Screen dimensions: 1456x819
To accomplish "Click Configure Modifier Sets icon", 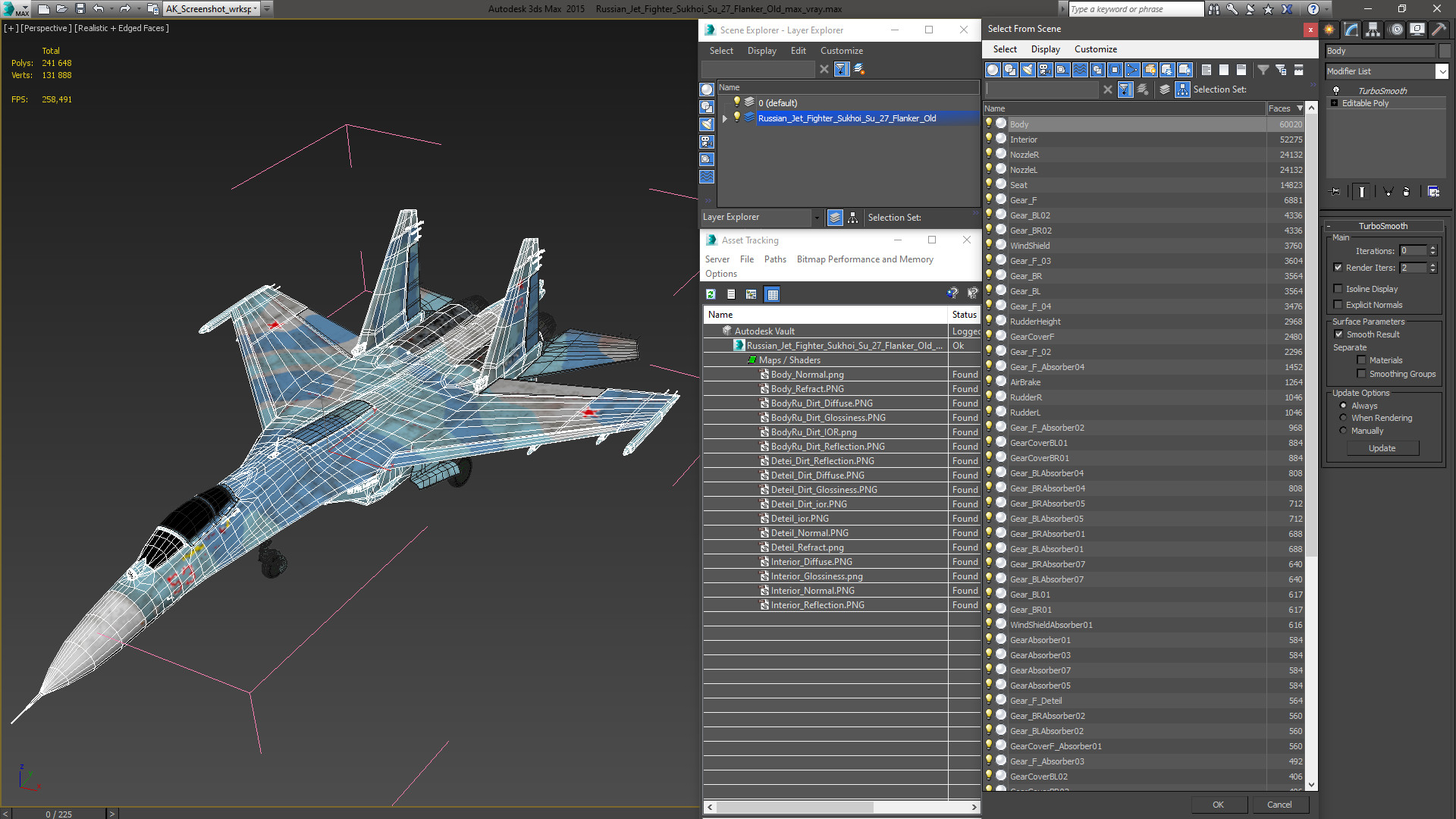I will tap(1433, 192).
